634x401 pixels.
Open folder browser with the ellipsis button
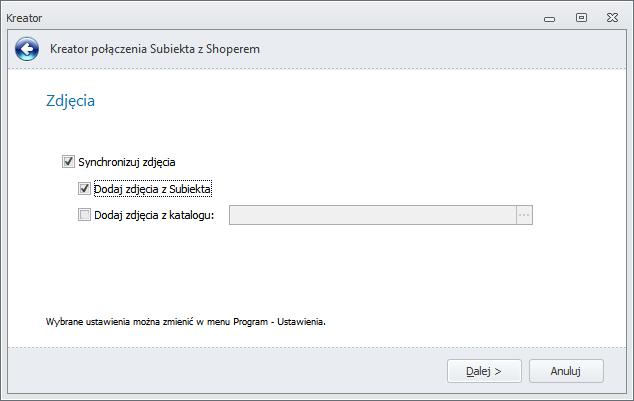(x=524, y=215)
